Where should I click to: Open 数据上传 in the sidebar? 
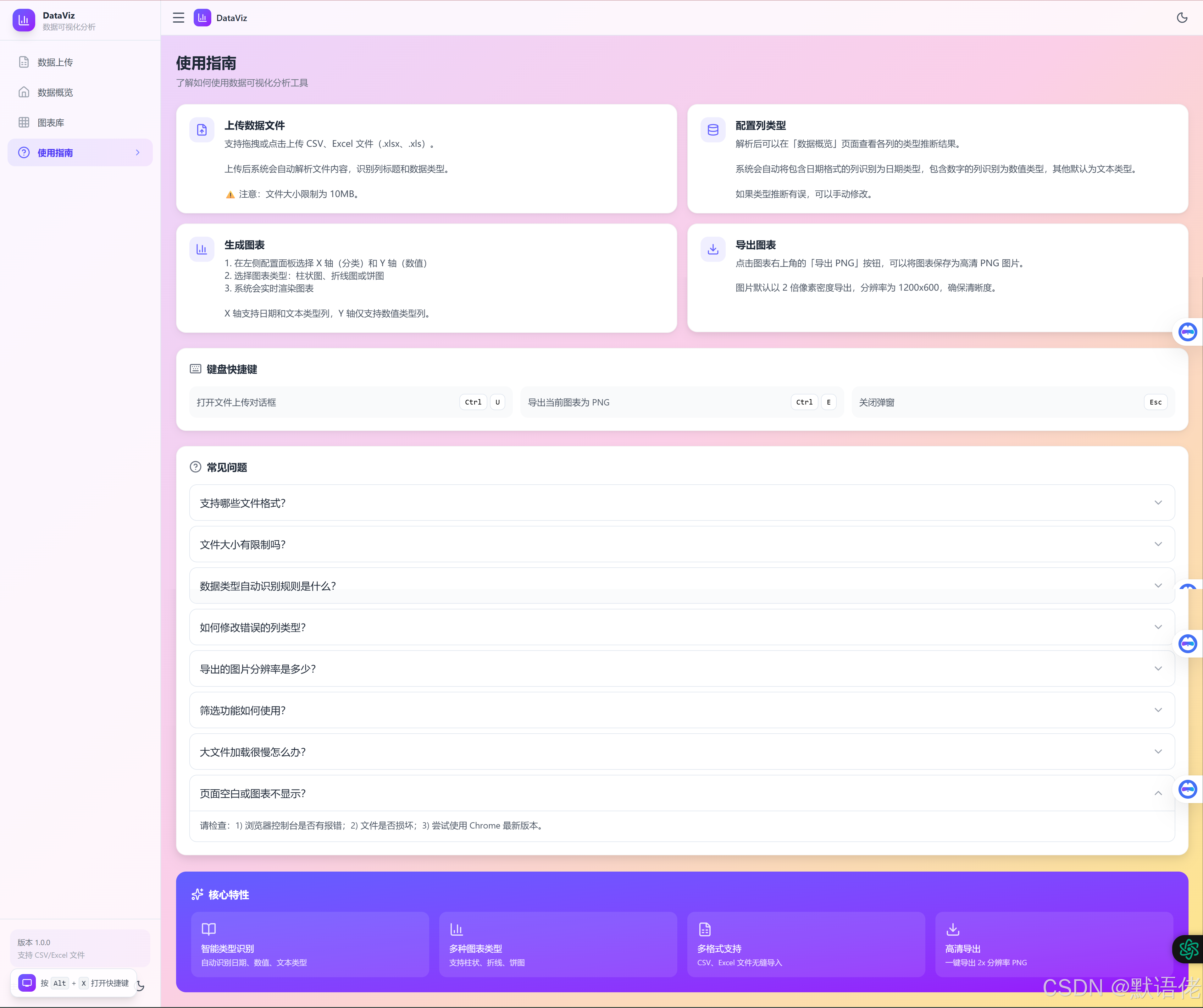click(x=55, y=63)
